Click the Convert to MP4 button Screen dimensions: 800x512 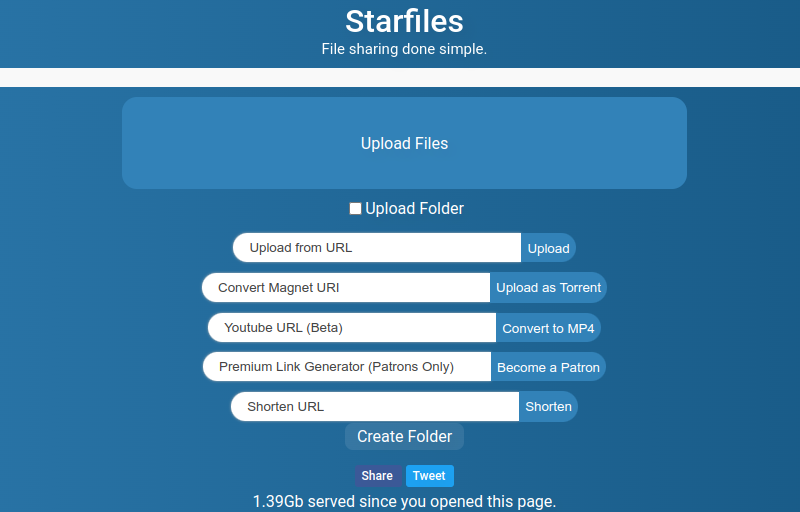(x=548, y=328)
